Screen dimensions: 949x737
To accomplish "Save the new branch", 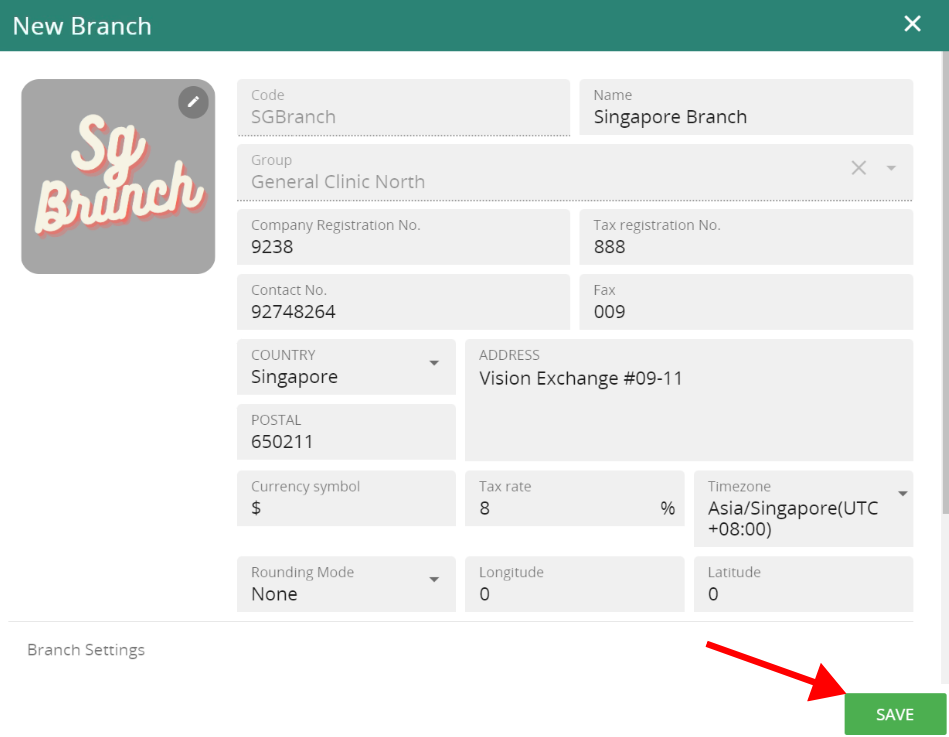I will coord(893,714).
